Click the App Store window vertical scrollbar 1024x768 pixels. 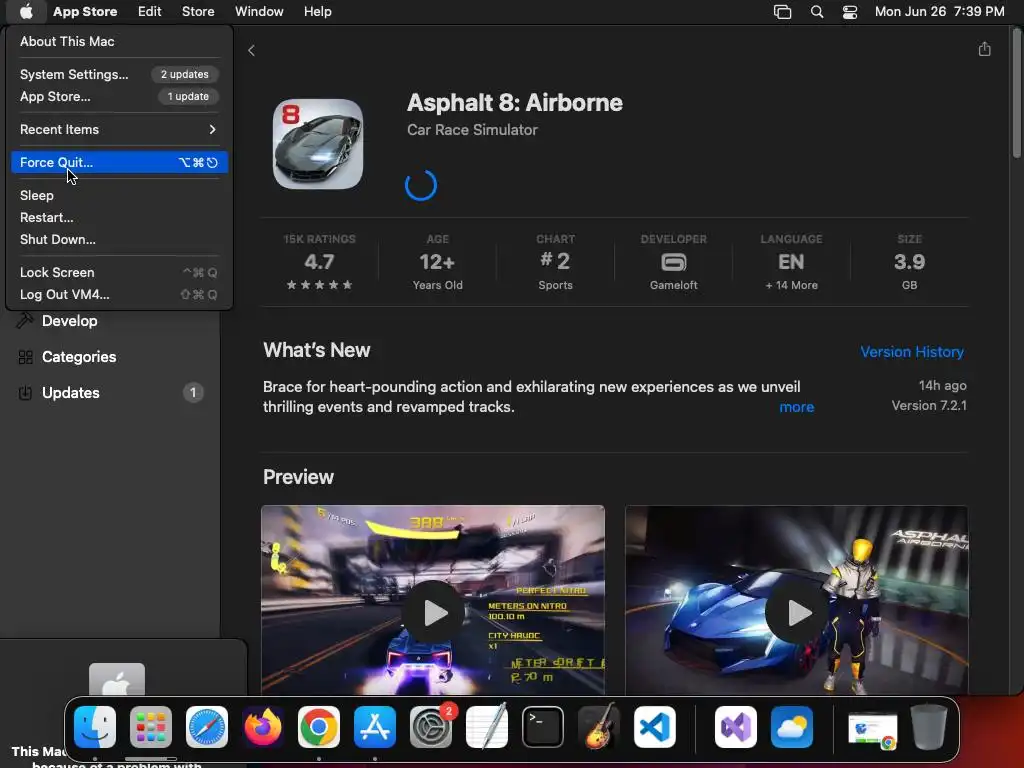[1017, 93]
